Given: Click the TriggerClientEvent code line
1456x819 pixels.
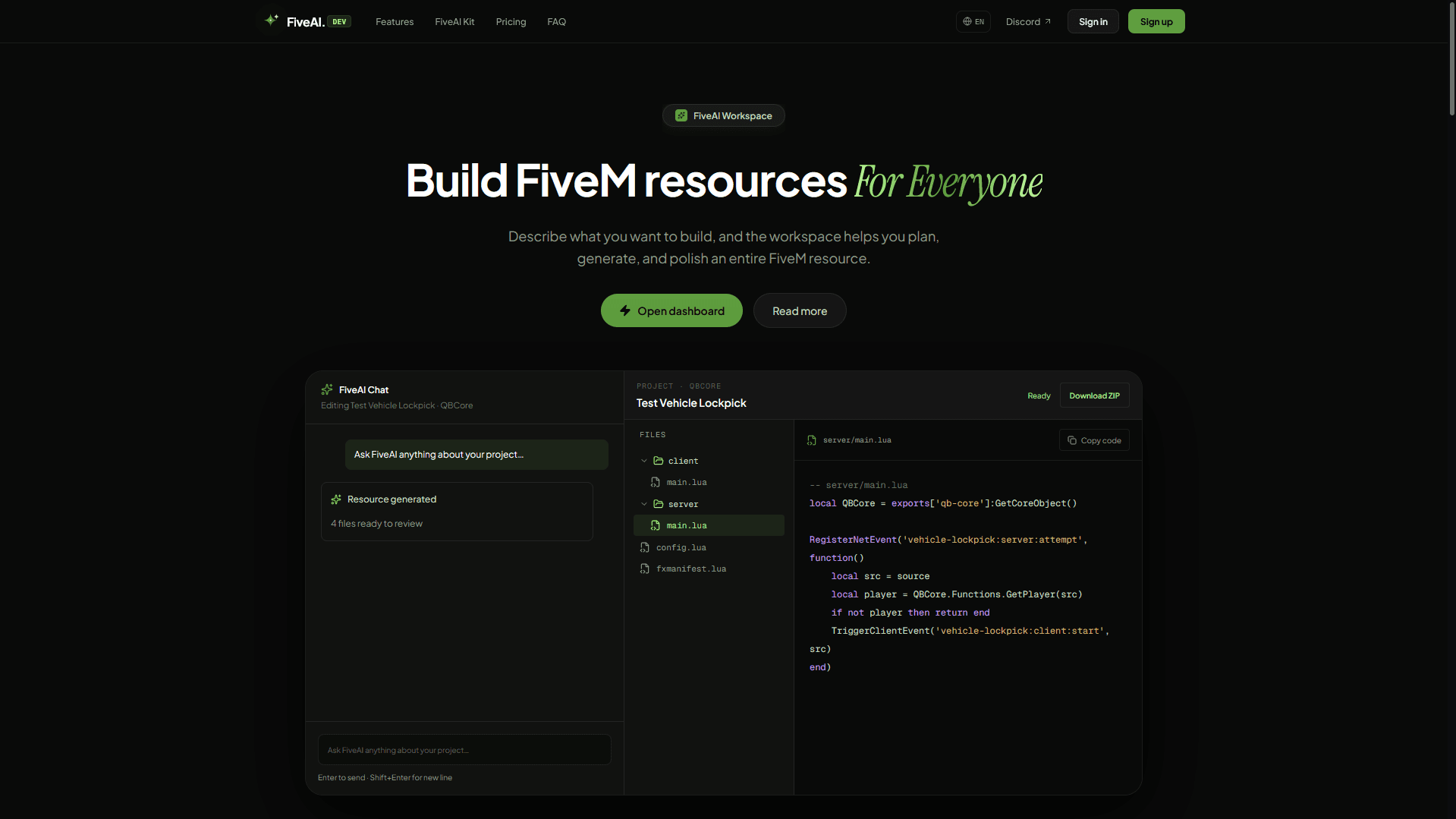Looking at the screenshot, I should [970, 631].
